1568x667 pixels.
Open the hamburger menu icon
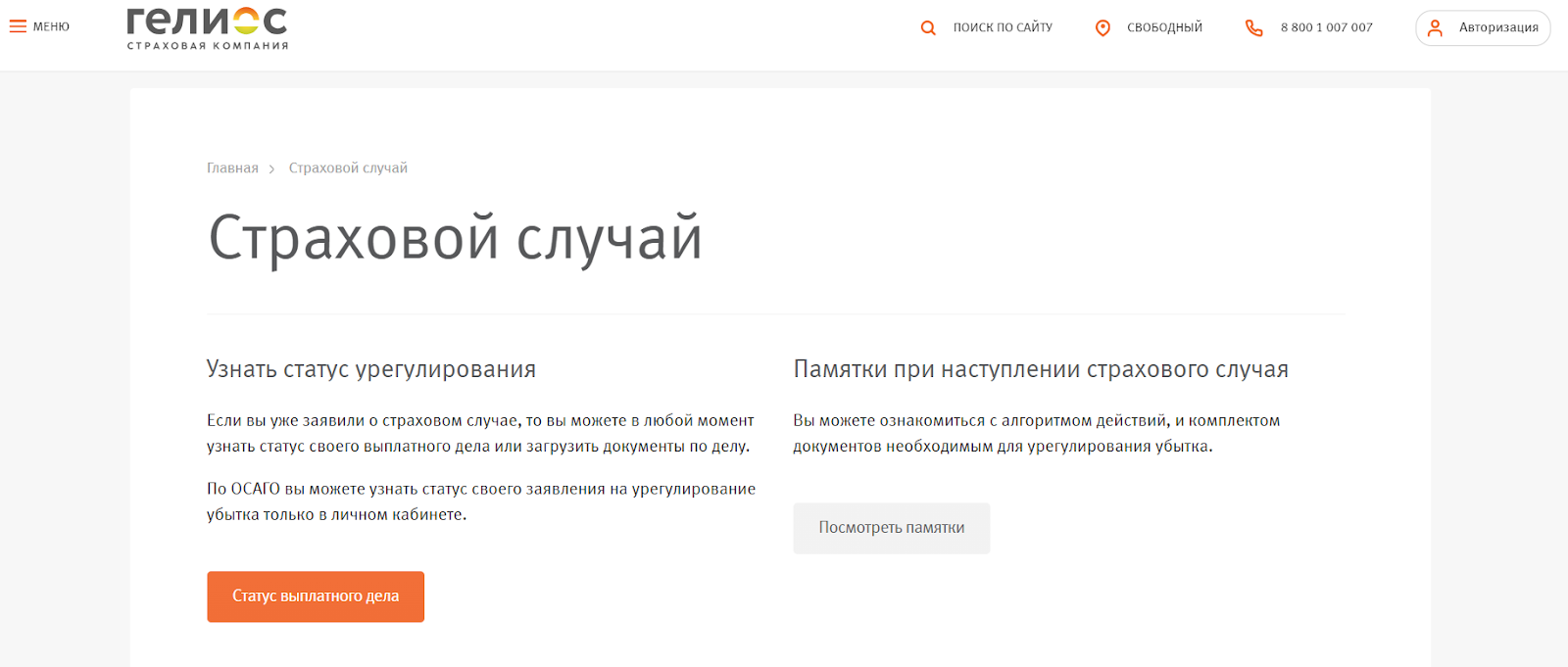(x=18, y=26)
